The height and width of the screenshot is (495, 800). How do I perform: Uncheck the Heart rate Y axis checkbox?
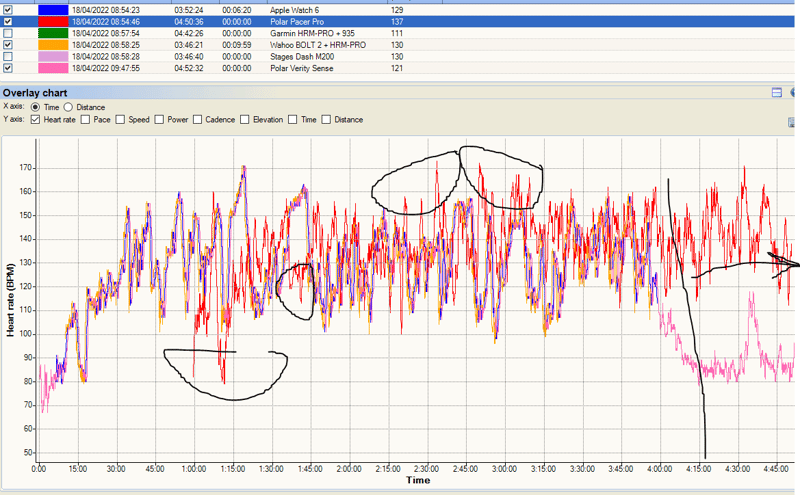[35, 119]
